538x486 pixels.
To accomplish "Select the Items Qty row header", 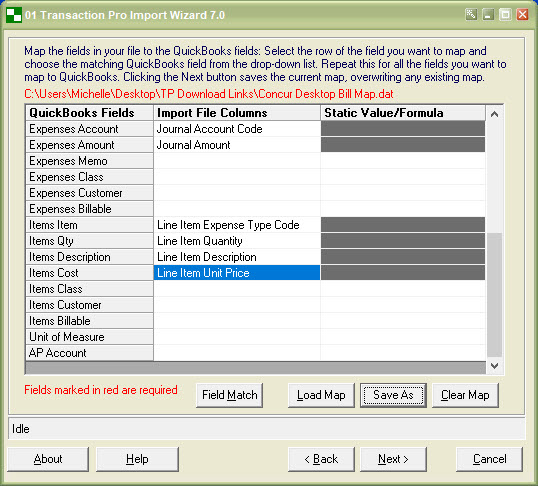I will 89,241.
